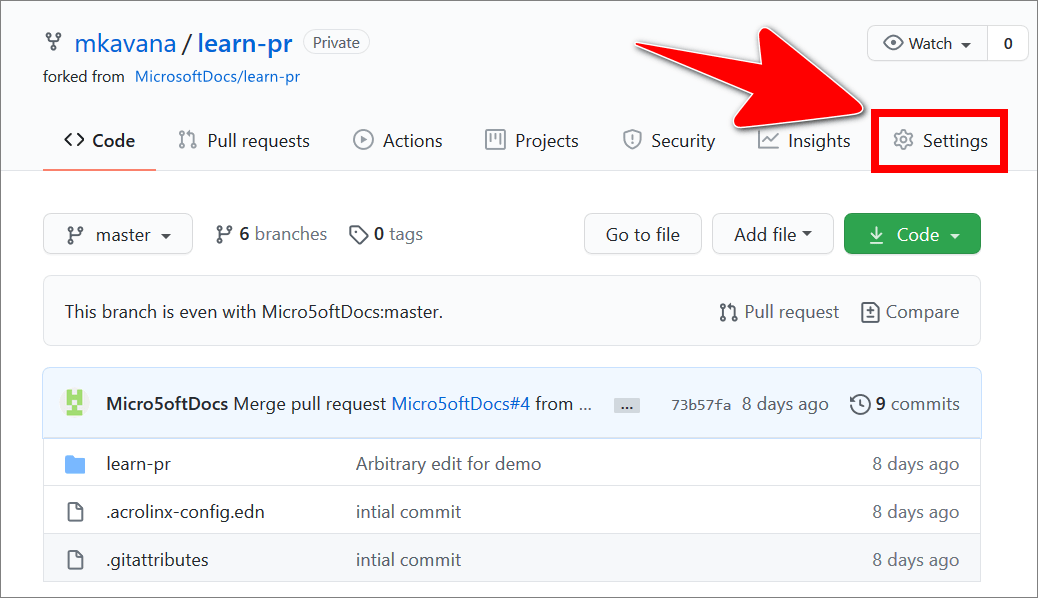Open the green Code download dropdown

[912, 234]
